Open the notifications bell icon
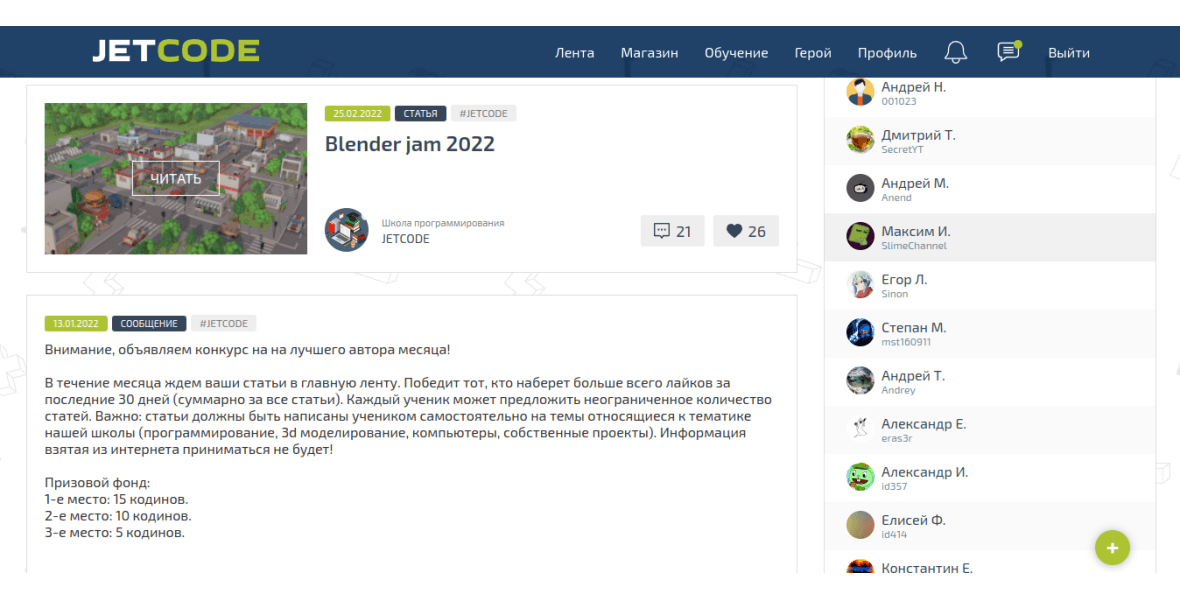Screen dimensions: 1180x599 [955, 52]
